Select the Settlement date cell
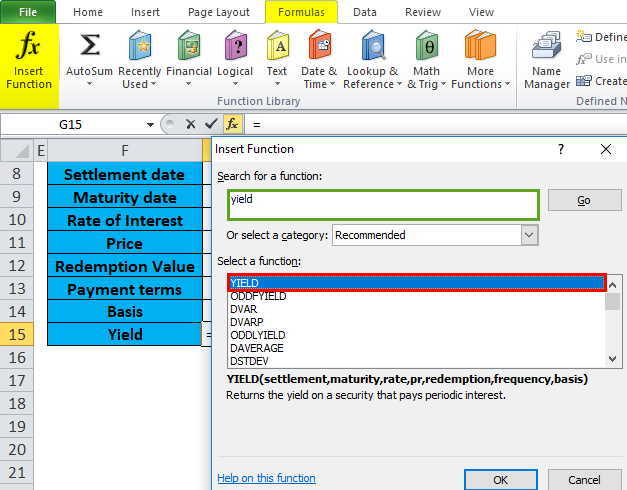The height and width of the screenshot is (490, 627). (125, 174)
